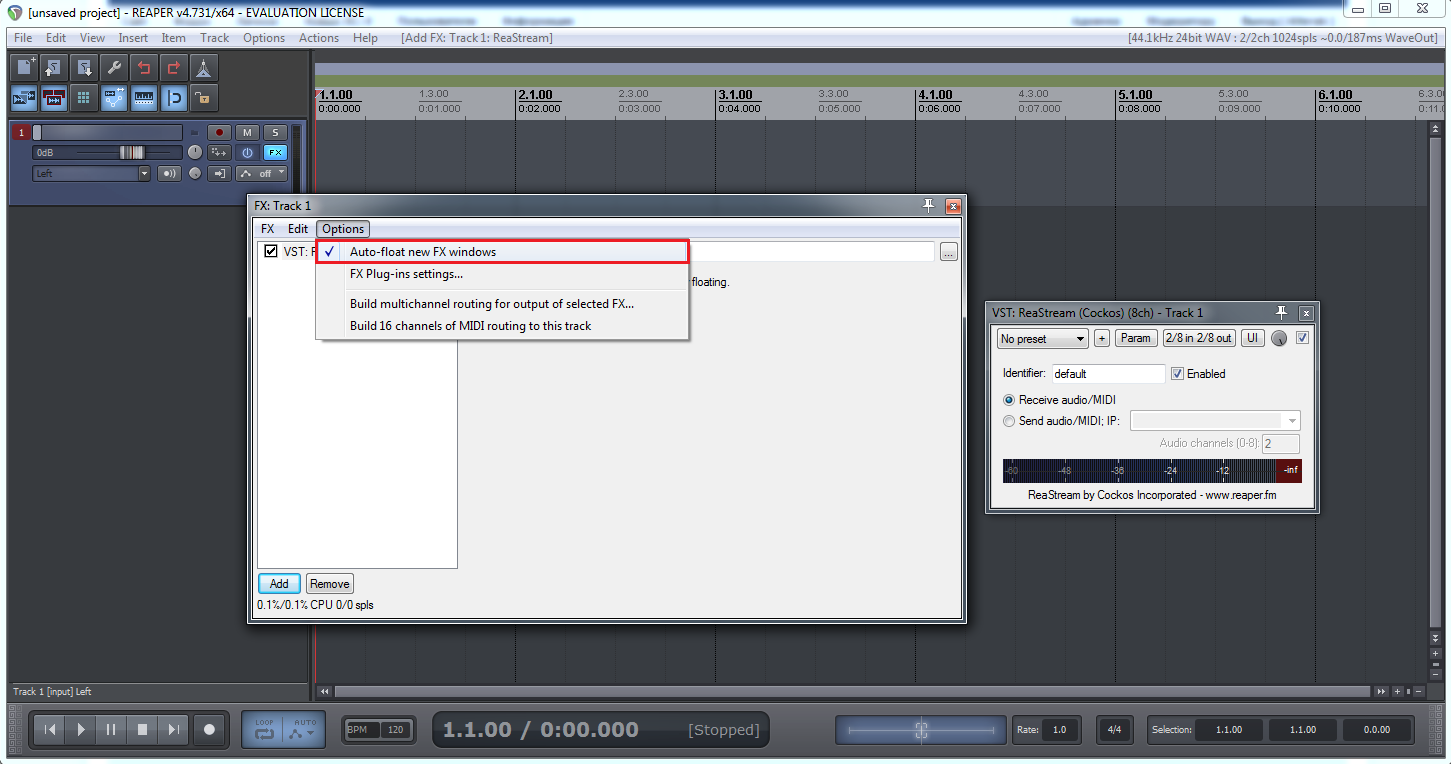Uncheck the ReaStream Enabled checkbox
The width and height of the screenshot is (1451, 764).
pos(1177,374)
